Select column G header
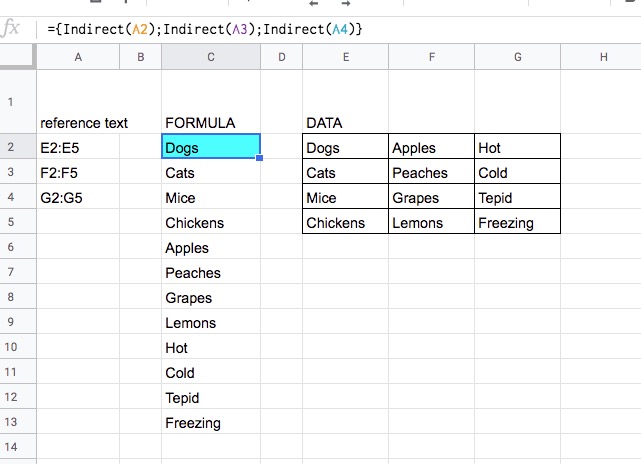Viewport: 641px width, 464px height. (518, 57)
